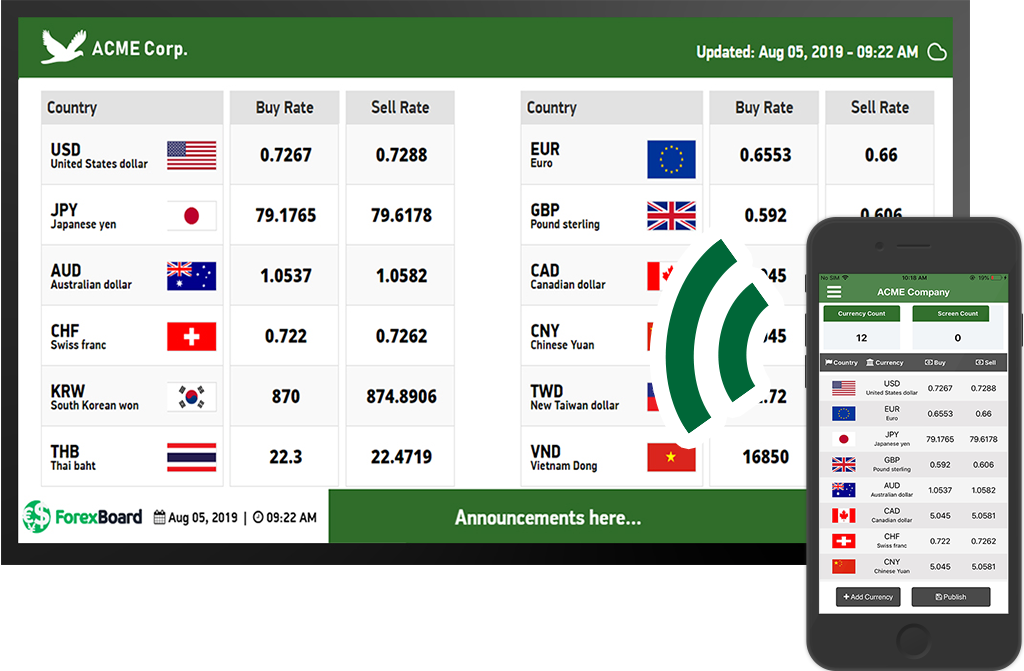Screen dimensions: 1024x671
Task: Tap the Add Currency button
Action: coord(867,597)
